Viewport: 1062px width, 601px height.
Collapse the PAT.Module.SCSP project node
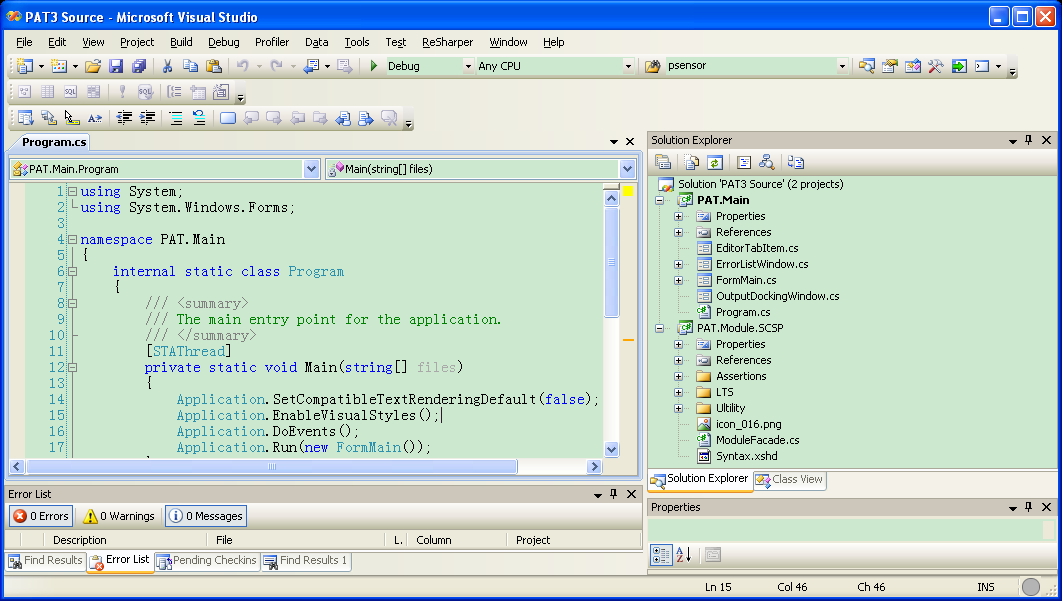659,328
